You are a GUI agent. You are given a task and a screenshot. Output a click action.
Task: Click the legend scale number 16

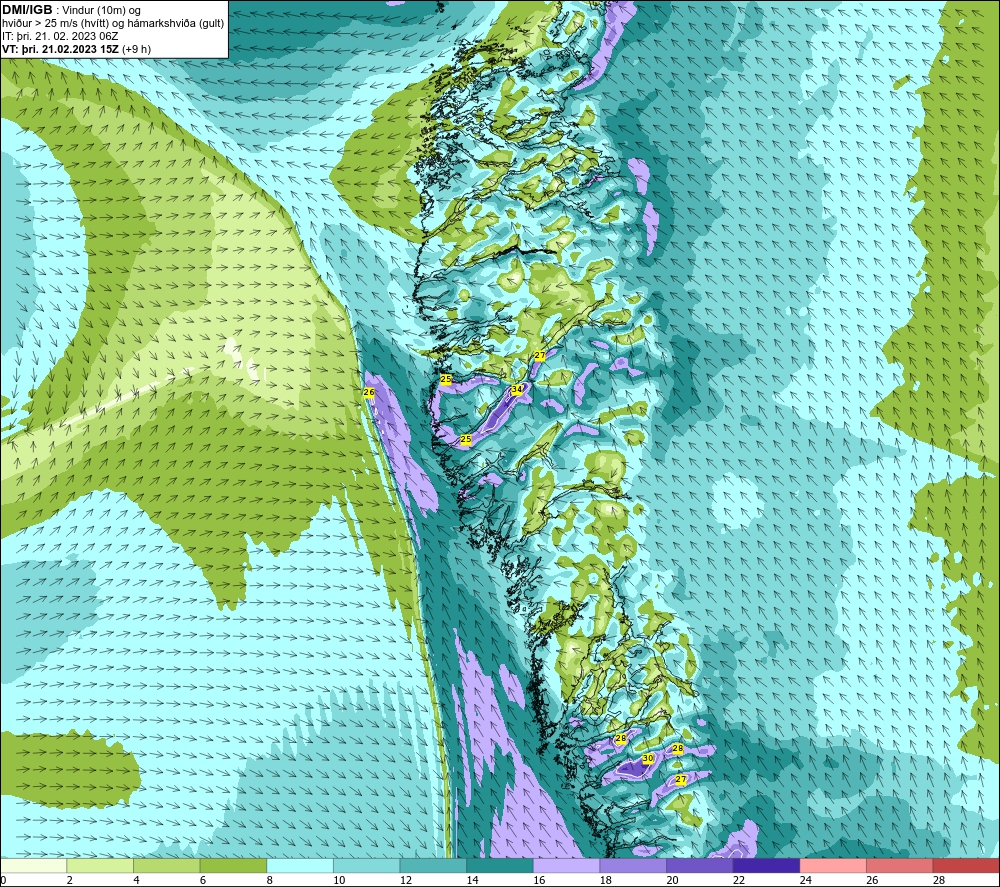point(539,880)
